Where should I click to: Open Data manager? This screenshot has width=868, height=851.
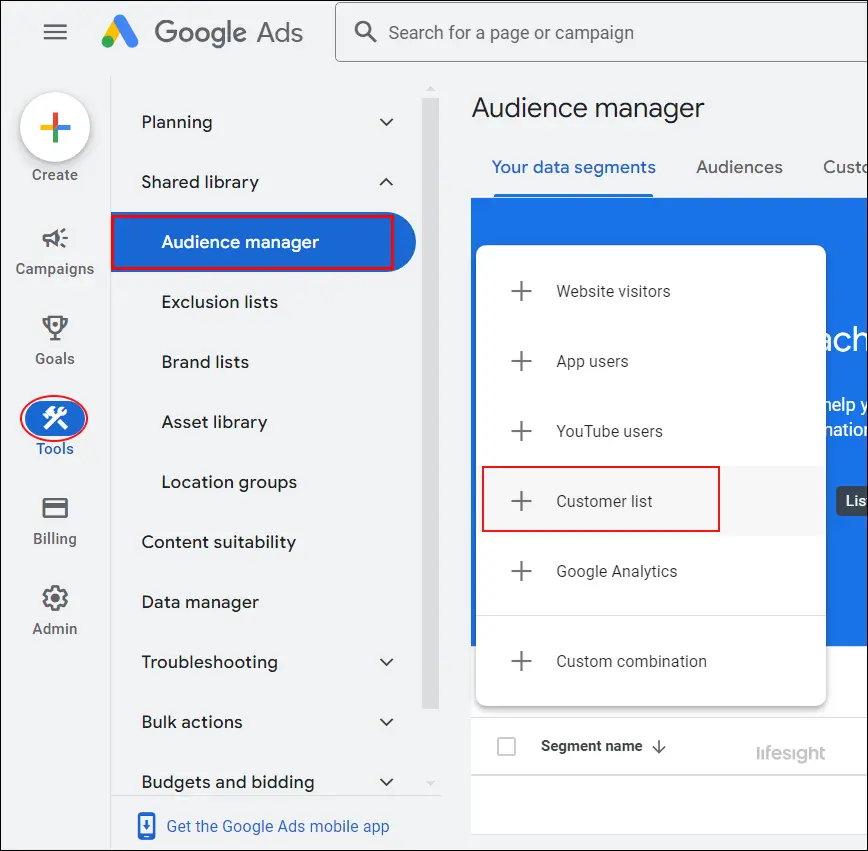(x=200, y=602)
